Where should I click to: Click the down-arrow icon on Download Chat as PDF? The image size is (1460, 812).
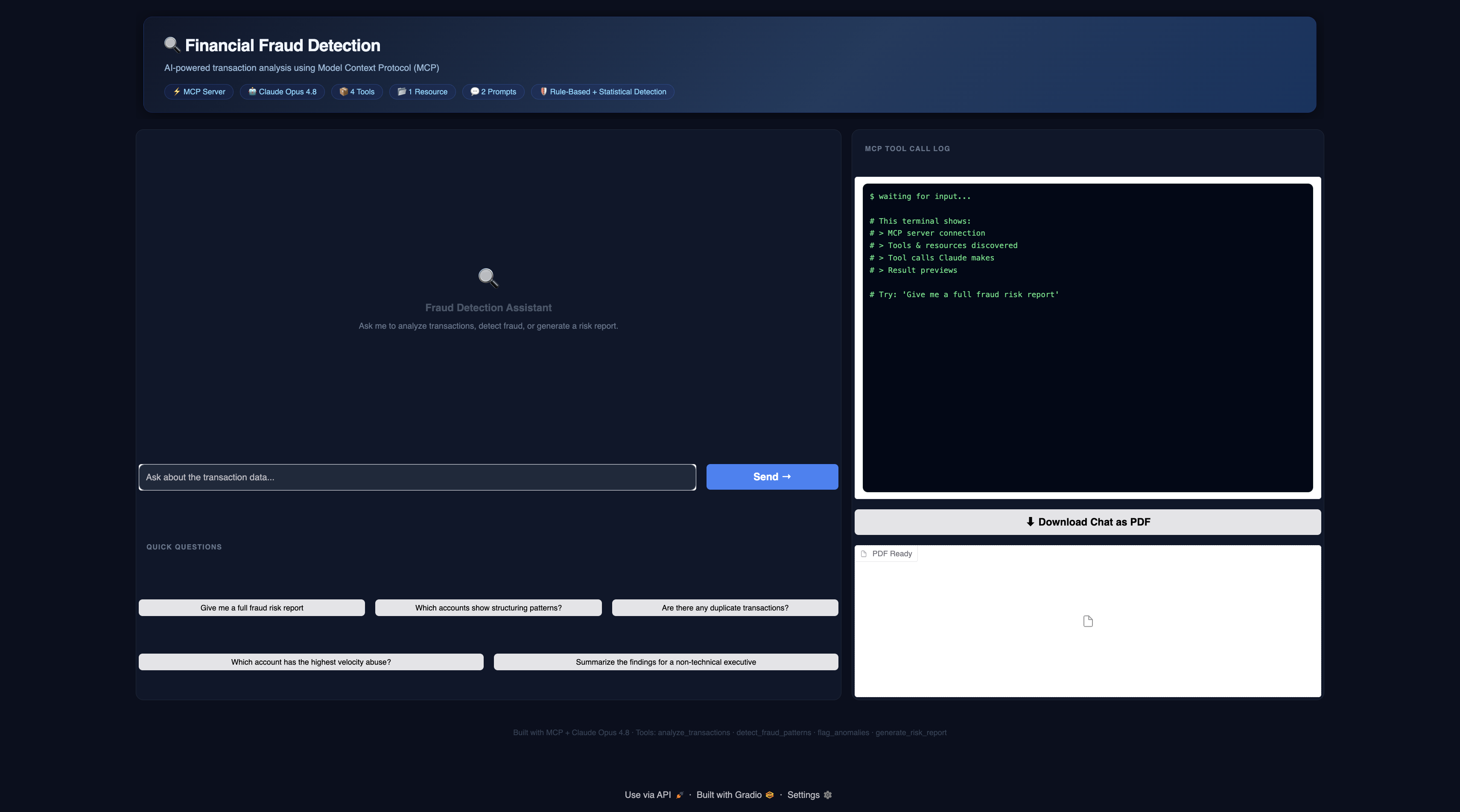pos(1031,521)
